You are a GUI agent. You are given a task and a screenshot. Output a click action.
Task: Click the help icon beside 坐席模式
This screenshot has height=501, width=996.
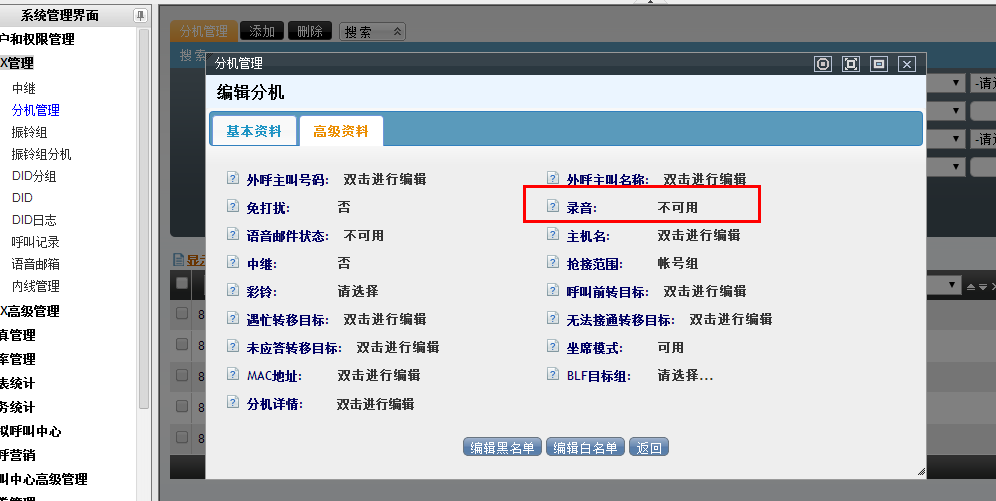point(553,348)
